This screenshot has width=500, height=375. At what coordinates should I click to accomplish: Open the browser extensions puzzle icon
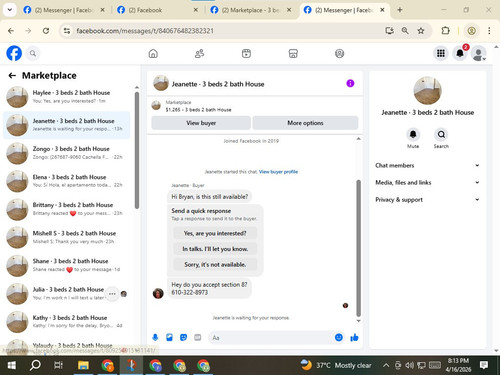(445, 31)
